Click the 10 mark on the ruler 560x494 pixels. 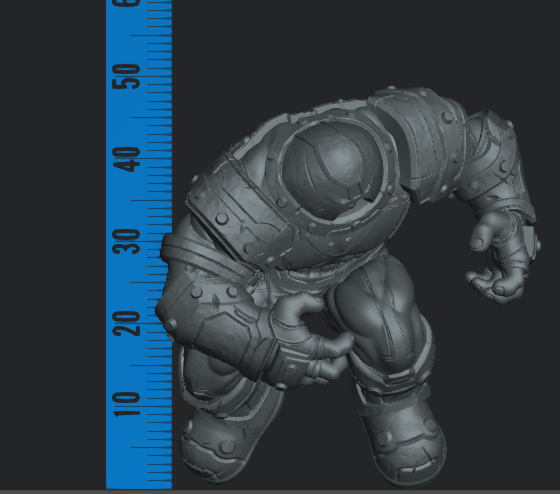coord(126,404)
